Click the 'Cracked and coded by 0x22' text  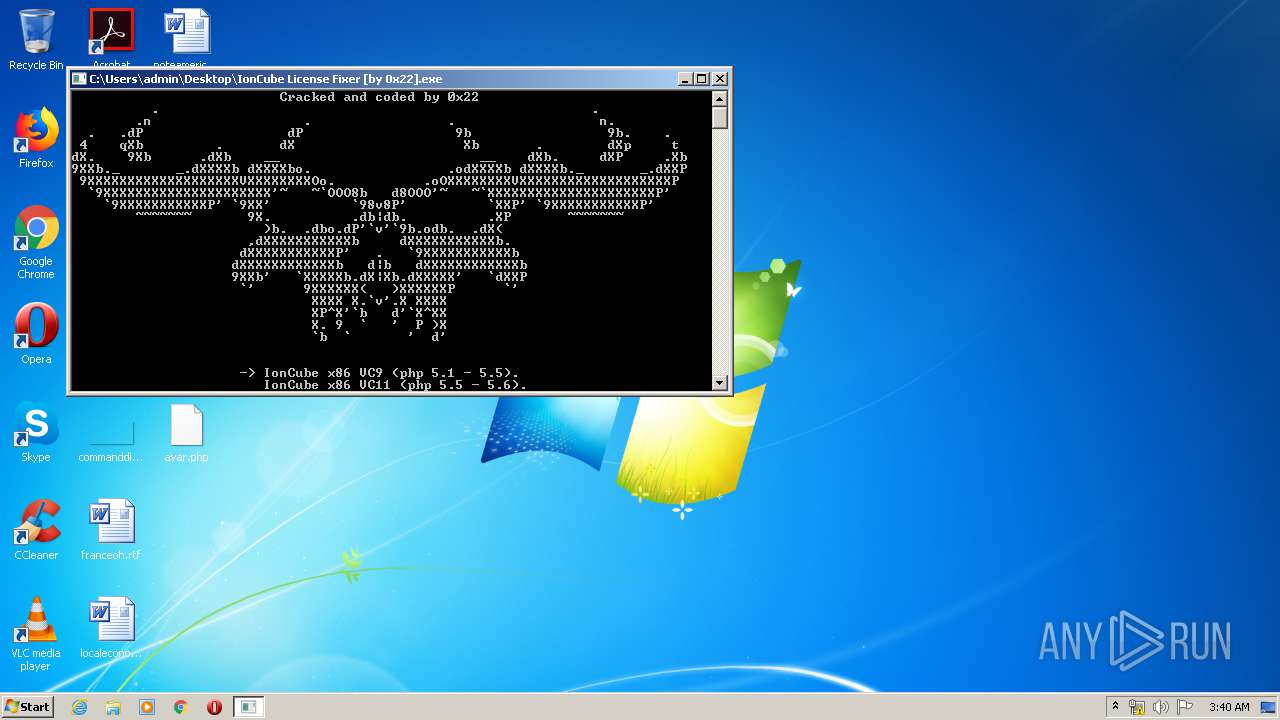[x=379, y=97]
